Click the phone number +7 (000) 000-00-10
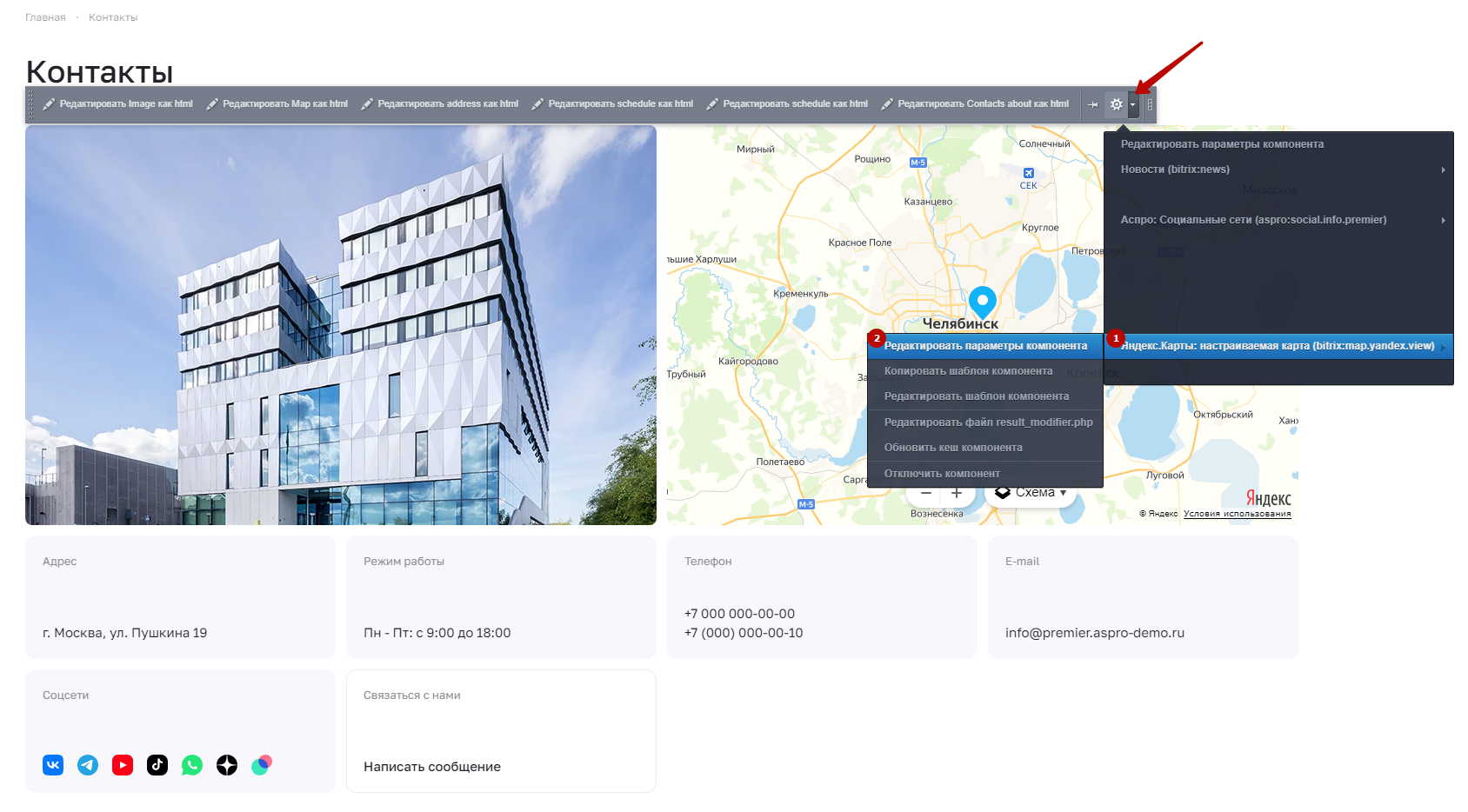Viewport: 1468px width, 812px height. [x=744, y=633]
